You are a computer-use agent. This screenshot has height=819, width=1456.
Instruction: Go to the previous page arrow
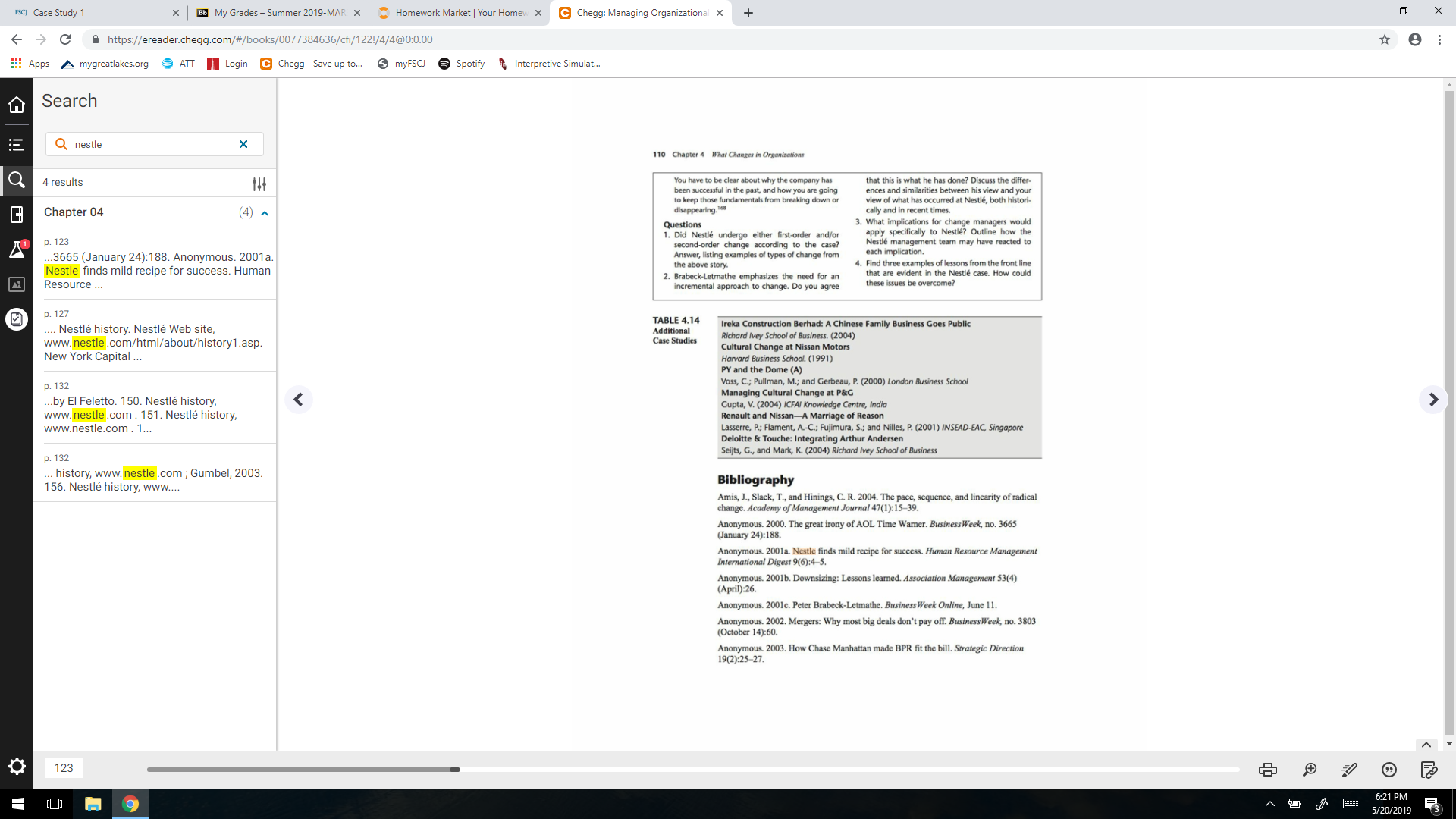(x=299, y=400)
